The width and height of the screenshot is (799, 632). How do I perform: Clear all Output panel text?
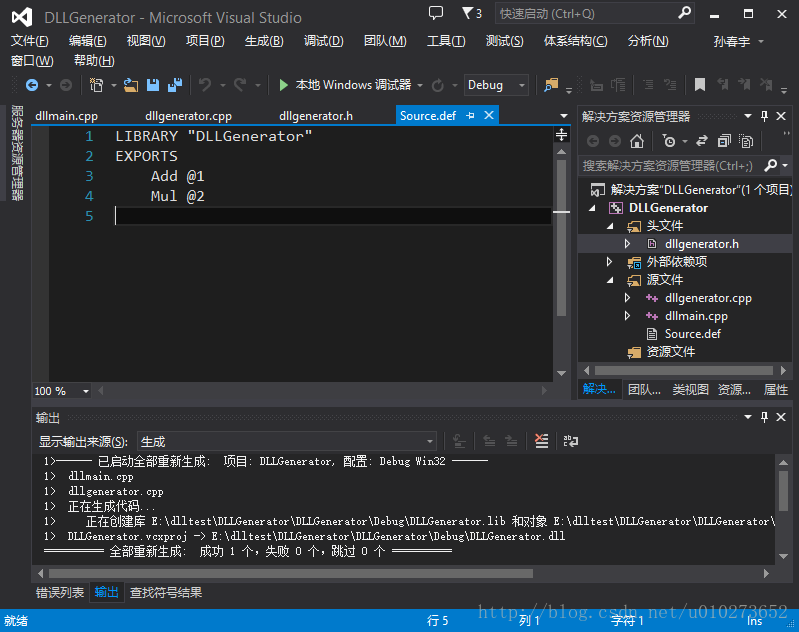(542, 441)
